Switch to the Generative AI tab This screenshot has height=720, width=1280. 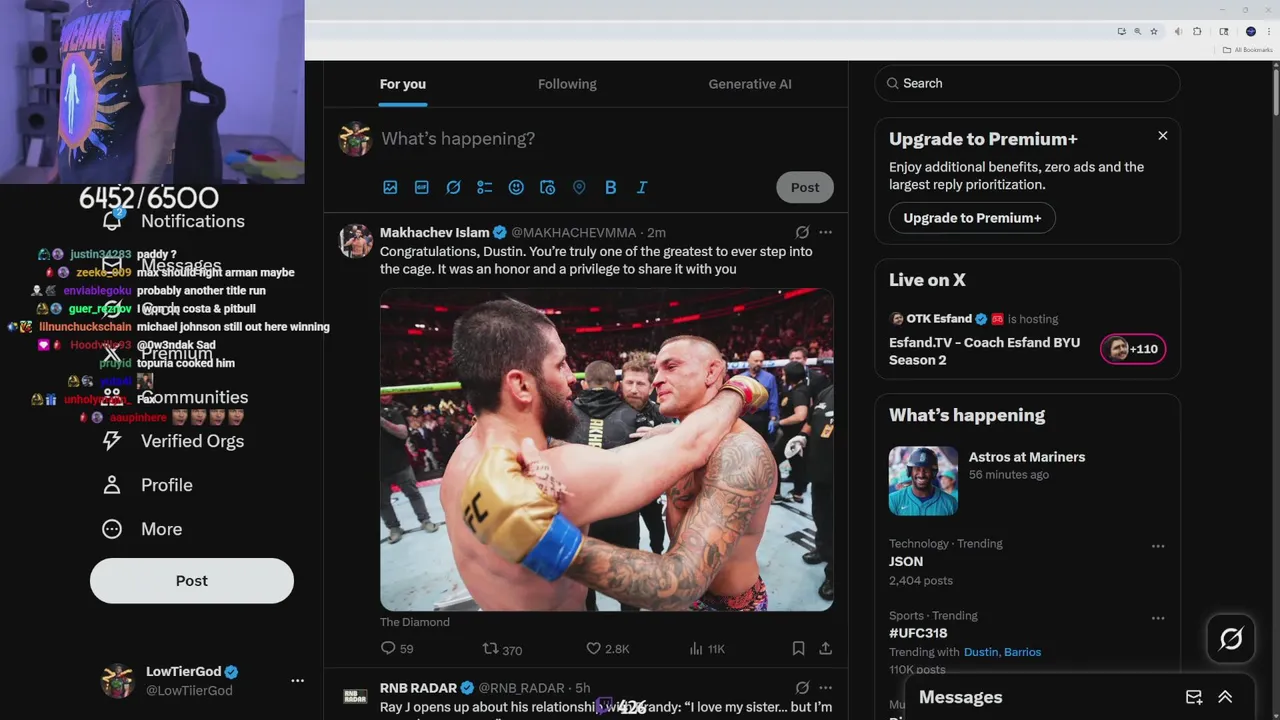coord(750,84)
